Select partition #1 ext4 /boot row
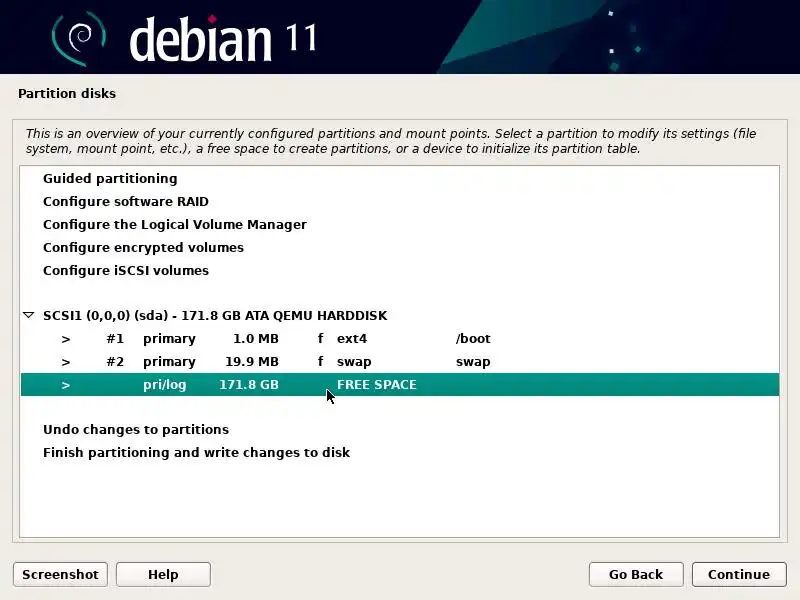This screenshot has height=600, width=800. pos(400,339)
